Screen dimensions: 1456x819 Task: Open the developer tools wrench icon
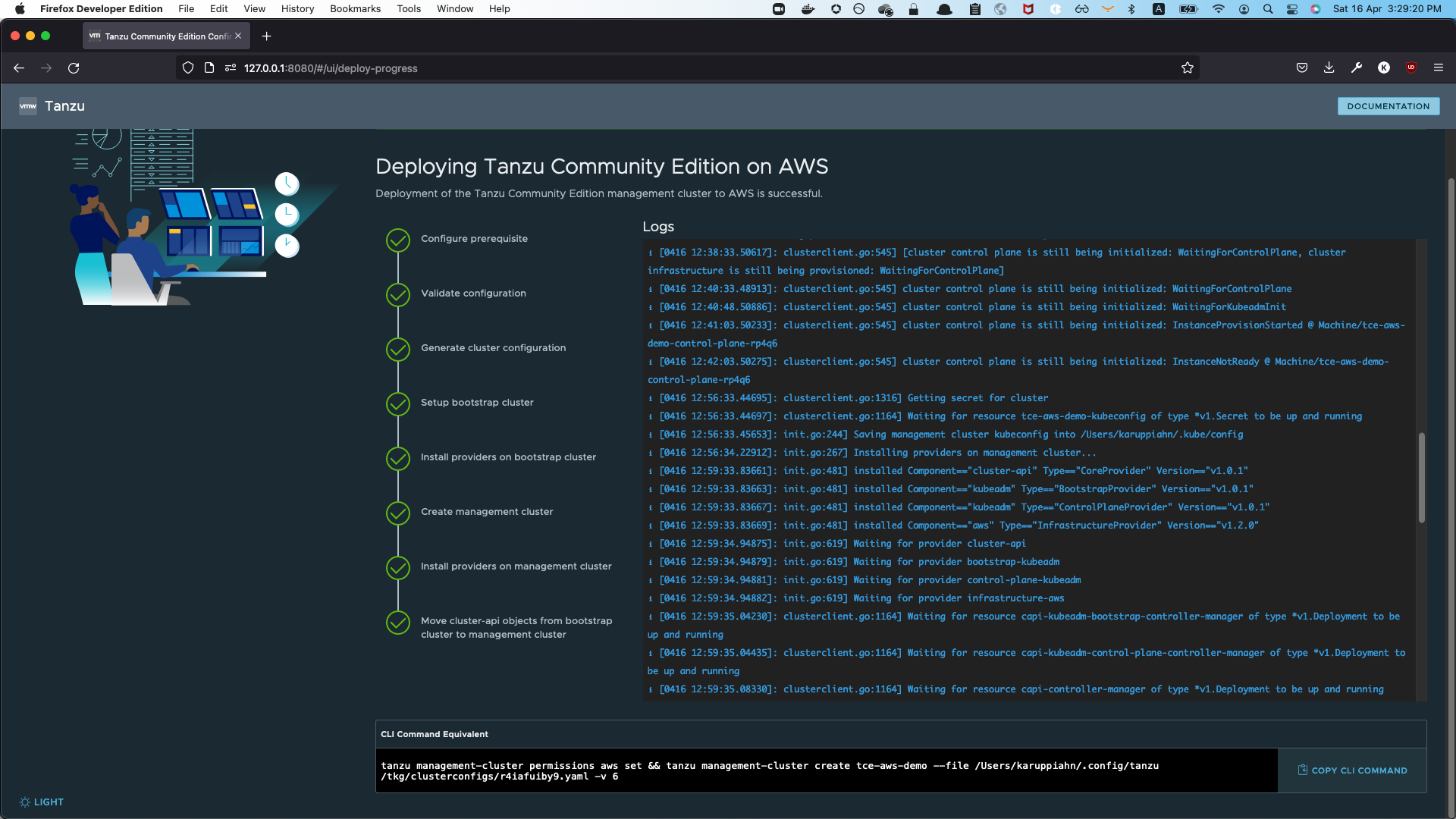(x=1357, y=68)
